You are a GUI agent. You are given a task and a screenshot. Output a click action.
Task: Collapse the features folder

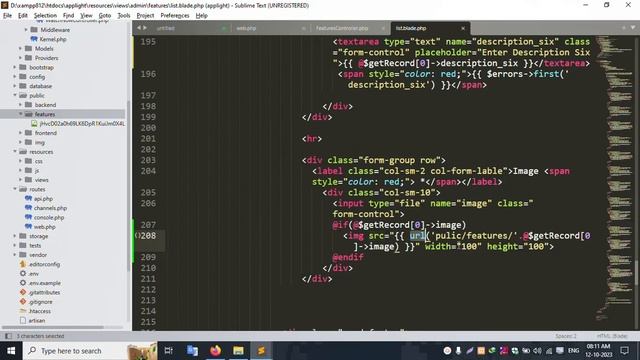[x=20, y=114]
